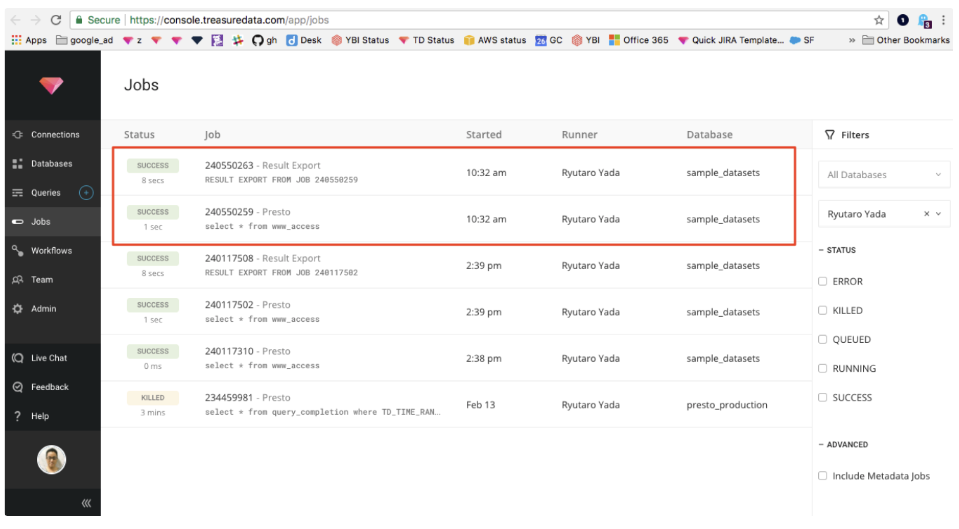Open job 240550263 Result Export
This screenshot has height=529, width=959.
[262, 166]
